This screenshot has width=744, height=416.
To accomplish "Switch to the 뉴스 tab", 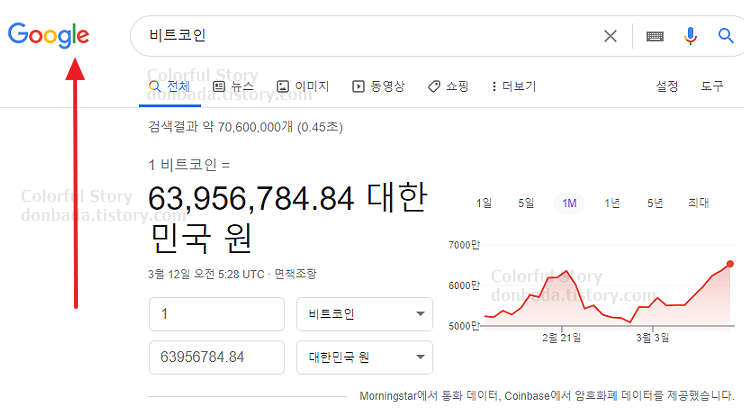I will point(233,86).
